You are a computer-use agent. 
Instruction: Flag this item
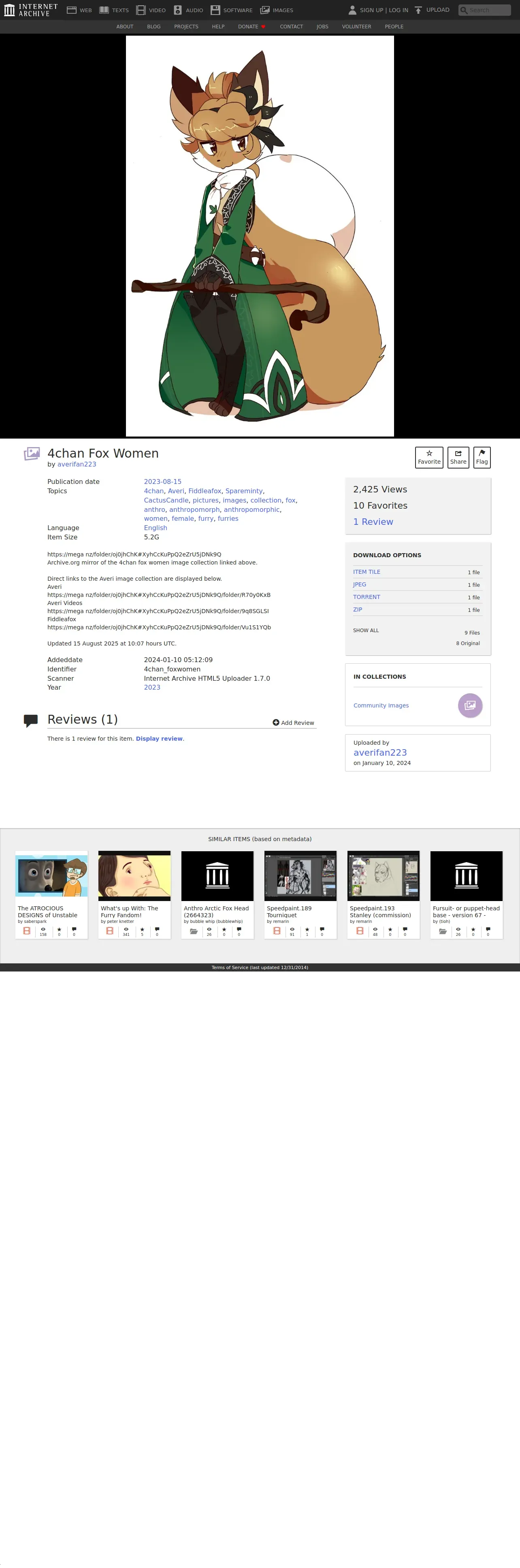click(x=482, y=458)
